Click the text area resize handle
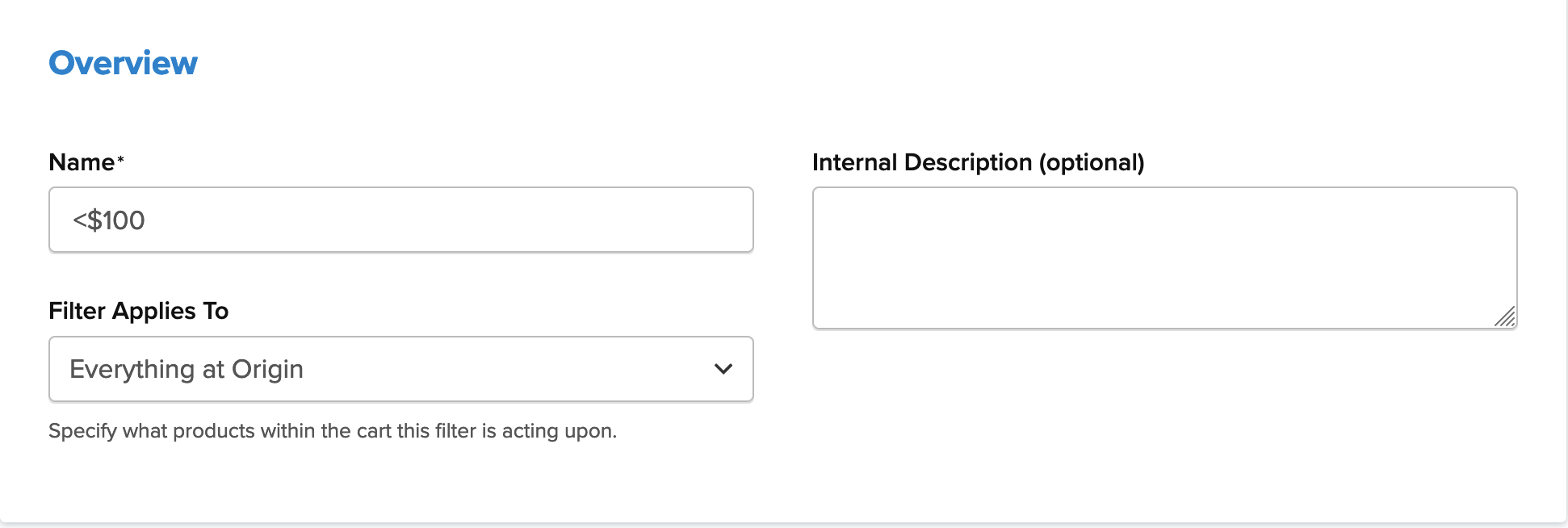Screen dimensions: 1568x528 pos(1506,317)
